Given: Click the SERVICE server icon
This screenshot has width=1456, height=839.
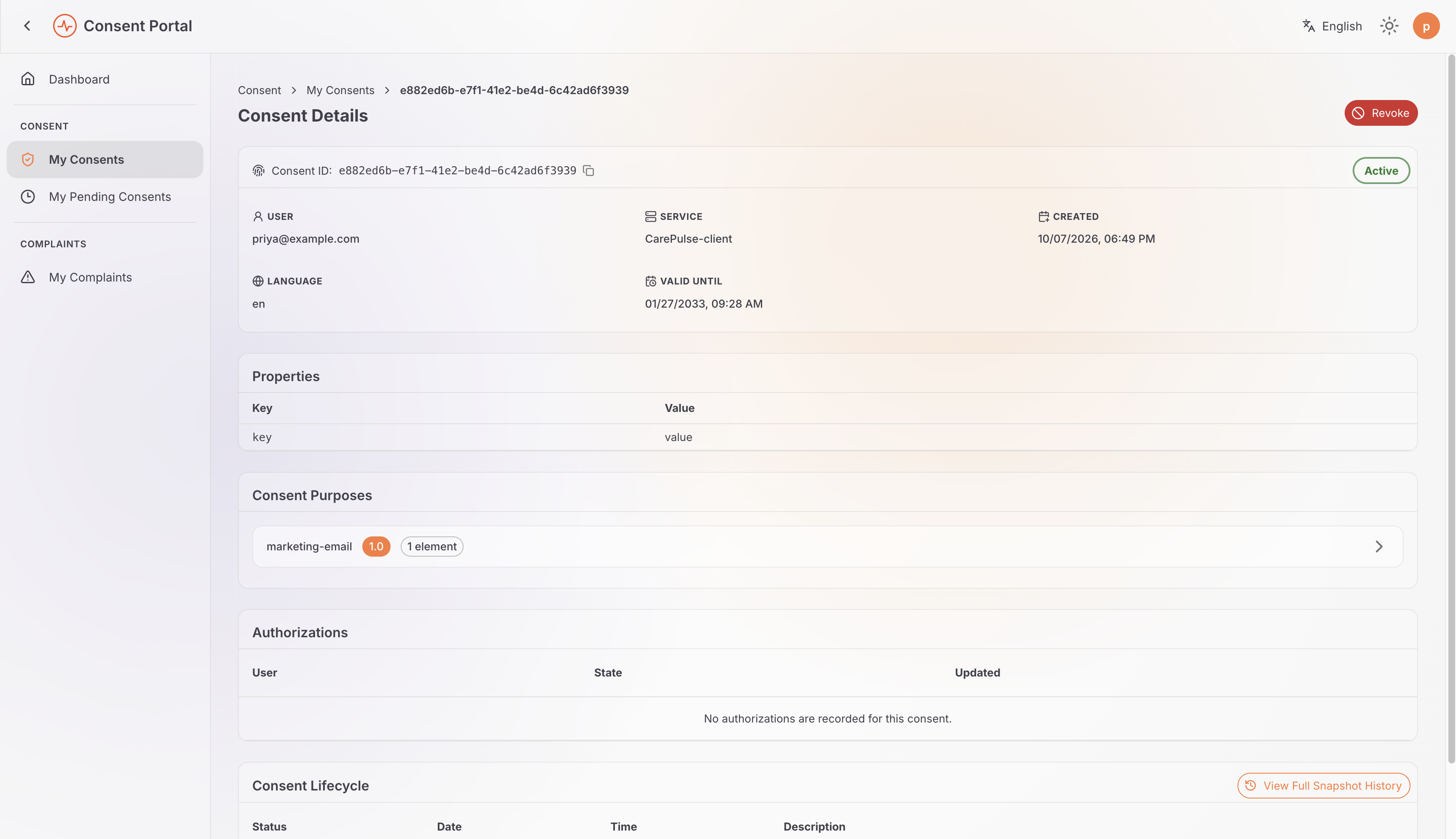Looking at the screenshot, I should 650,217.
